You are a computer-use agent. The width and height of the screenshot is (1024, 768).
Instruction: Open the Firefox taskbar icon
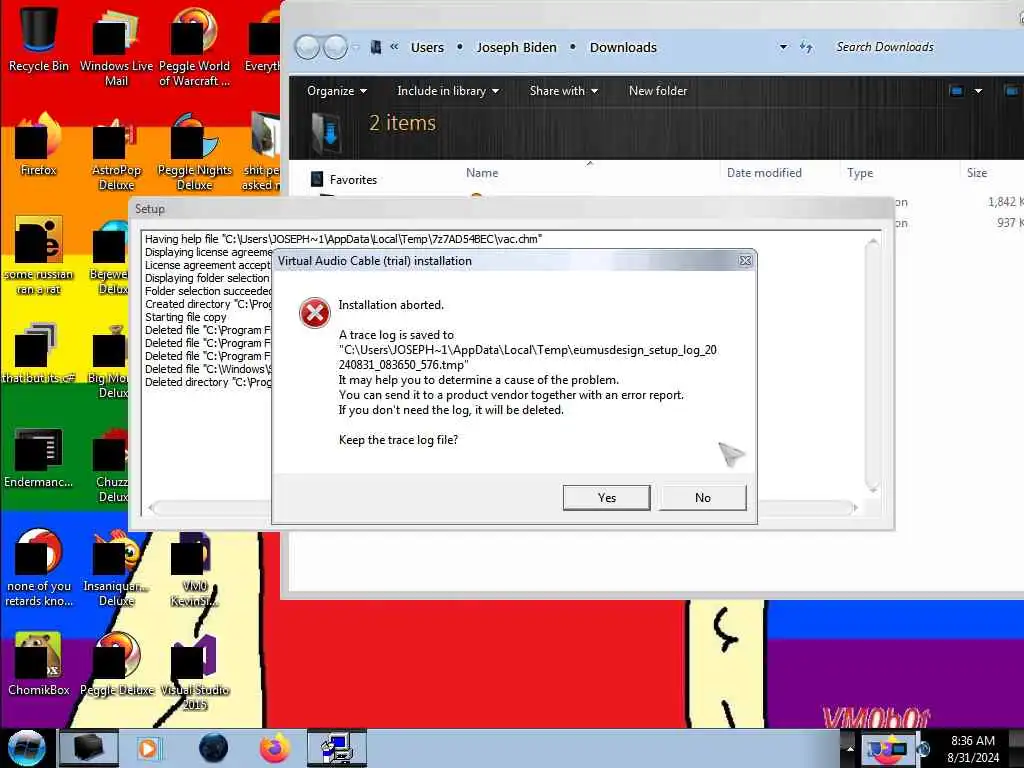(275, 748)
